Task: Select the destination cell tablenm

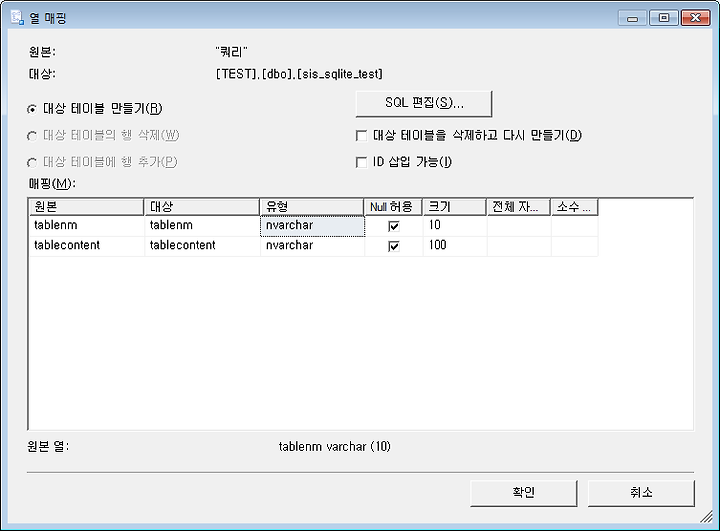Action: tap(202, 226)
